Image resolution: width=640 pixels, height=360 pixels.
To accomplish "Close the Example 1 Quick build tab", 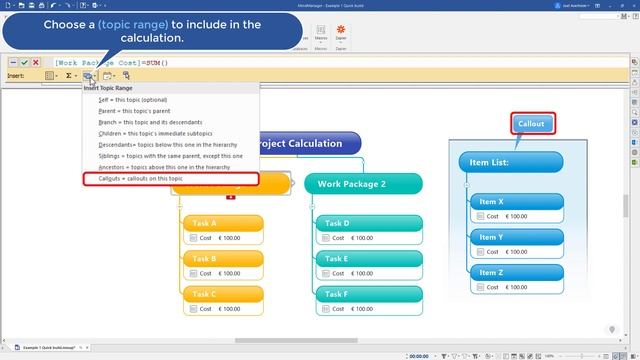I will click(x=87, y=347).
